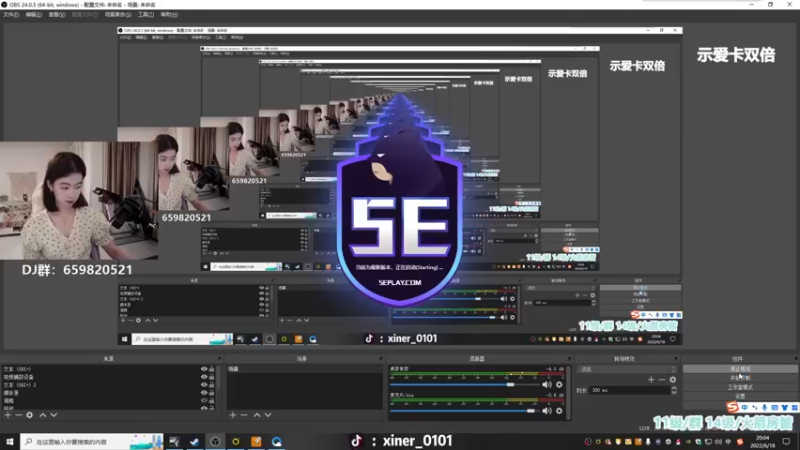Viewport: 800px width, 450px height.
Task: Open 设置 from Controls panel
Action: pos(740,396)
